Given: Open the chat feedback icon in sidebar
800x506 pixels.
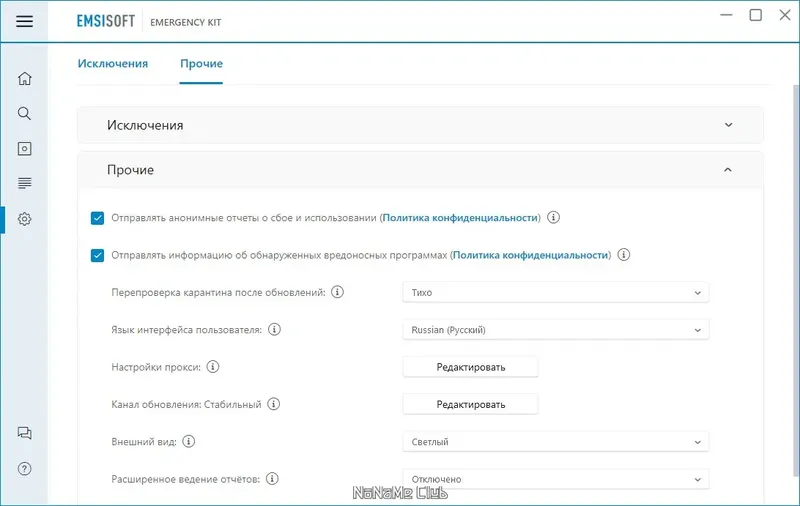Looking at the screenshot, I should pos(24,433).
